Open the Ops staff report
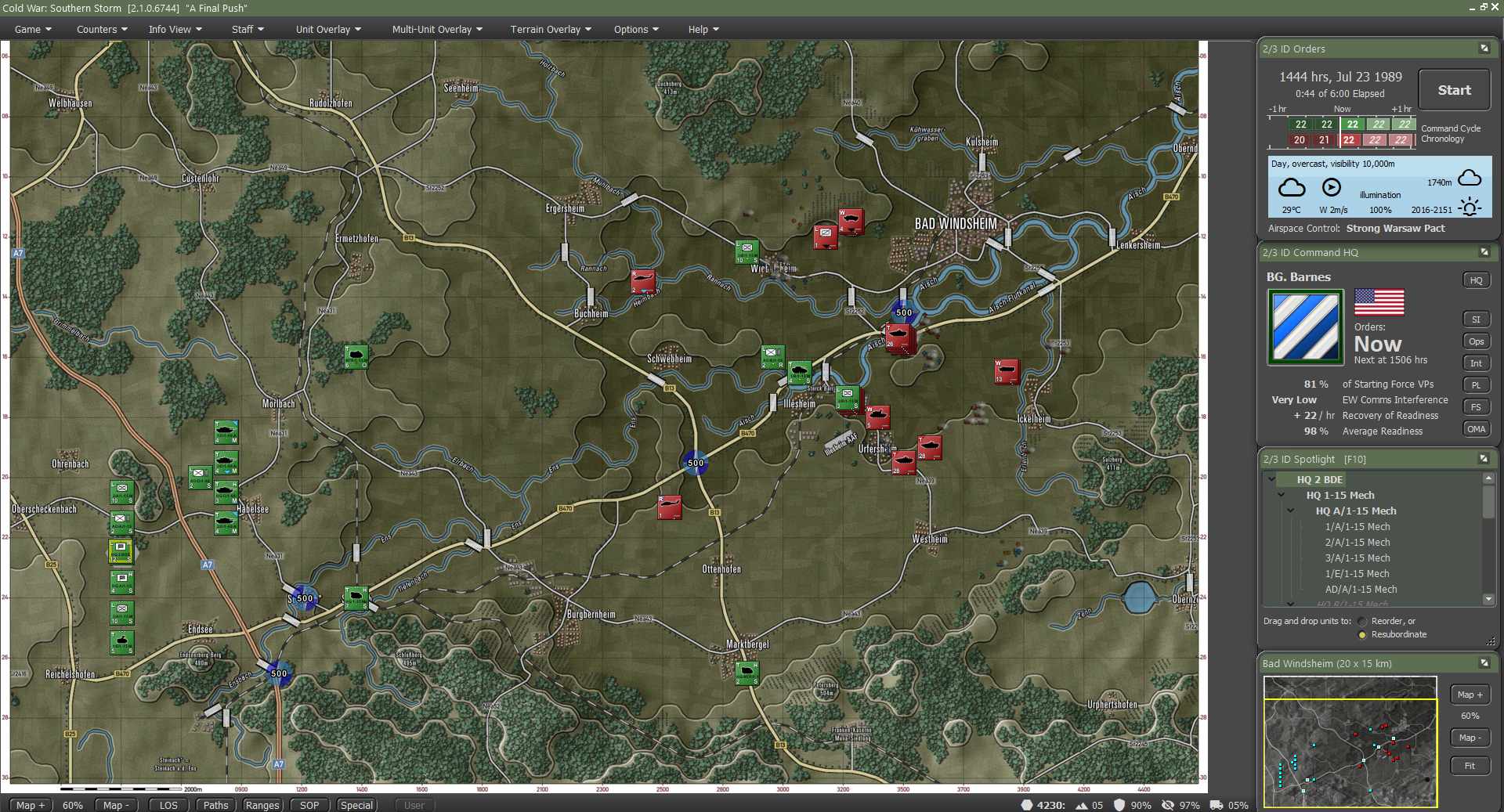 1476,341
